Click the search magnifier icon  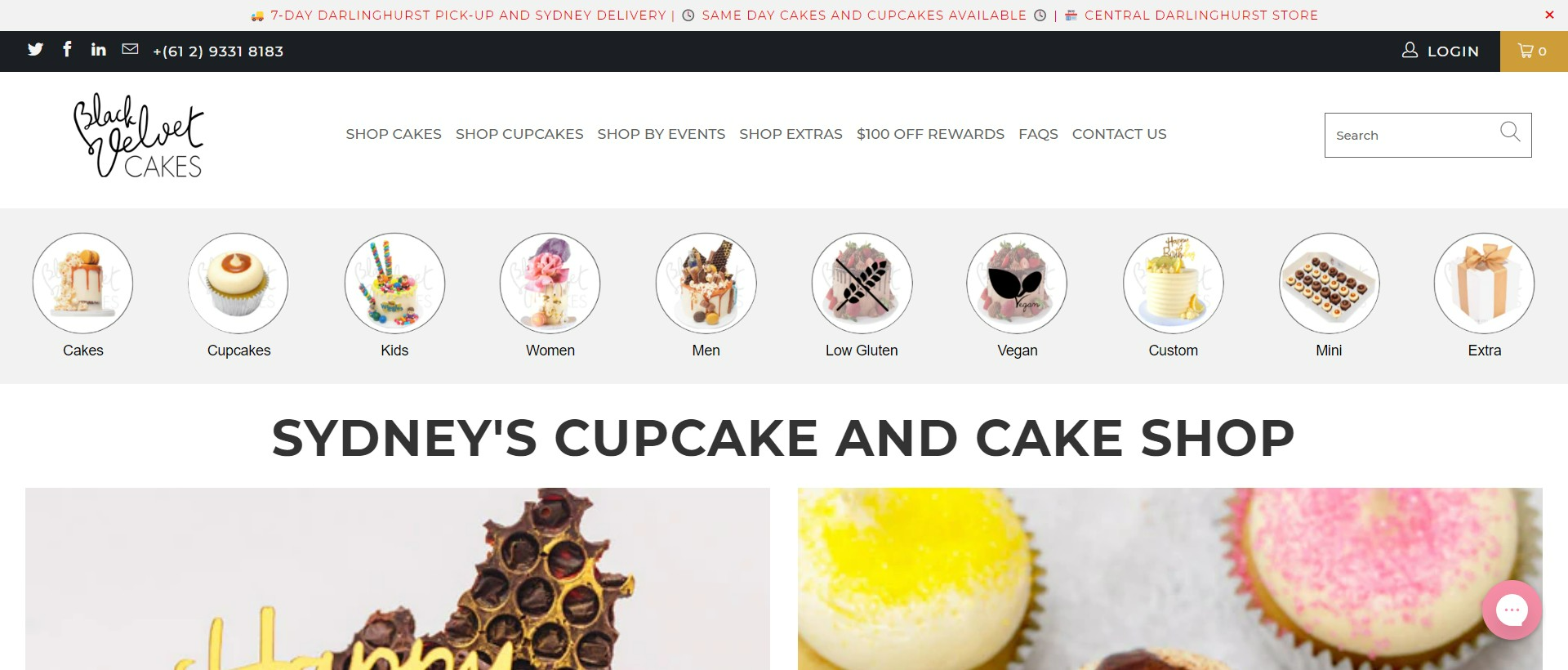click(x=1510, y=132)
